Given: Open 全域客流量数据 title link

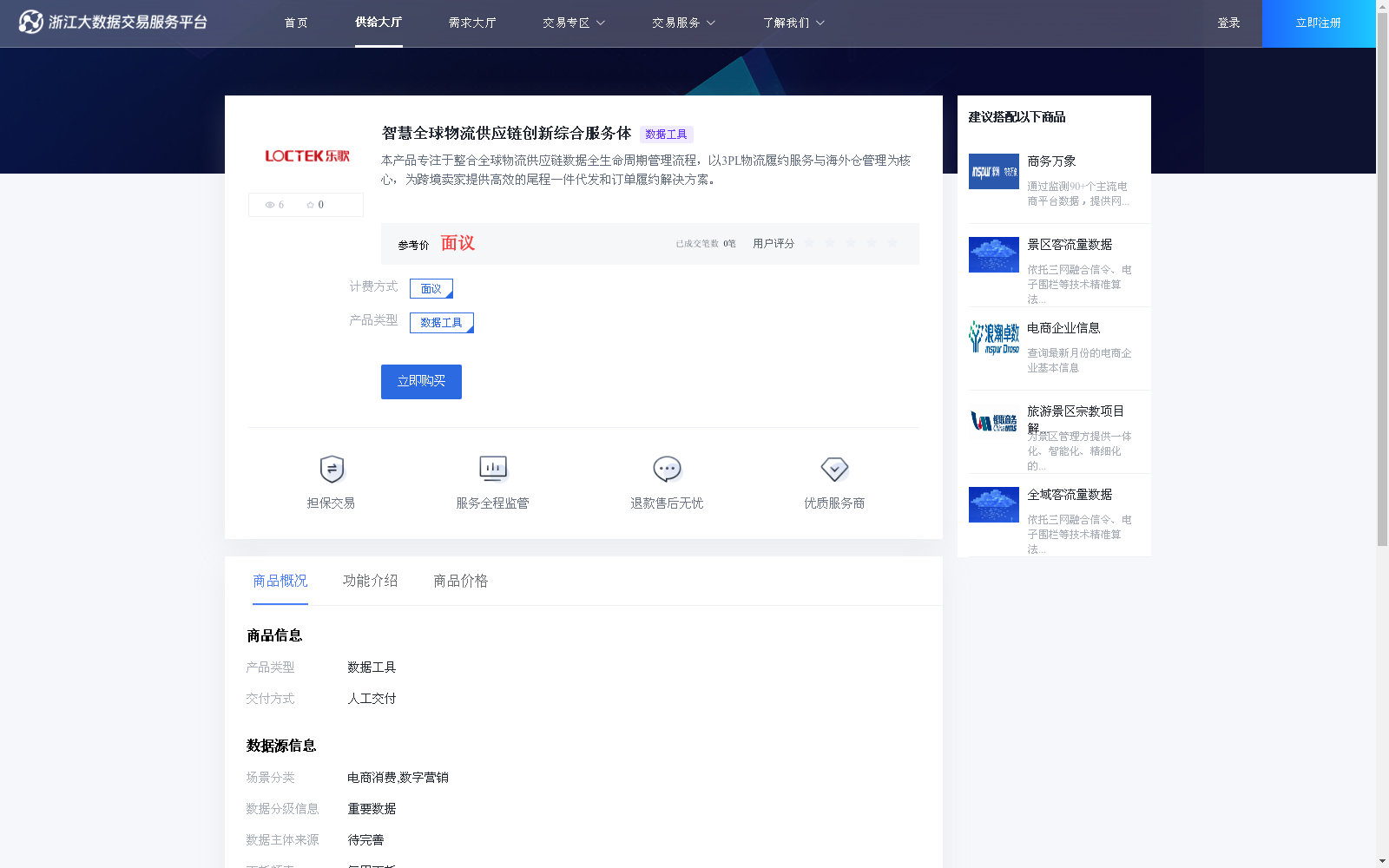Looking at the screenshot, I should coord(1070,495).
